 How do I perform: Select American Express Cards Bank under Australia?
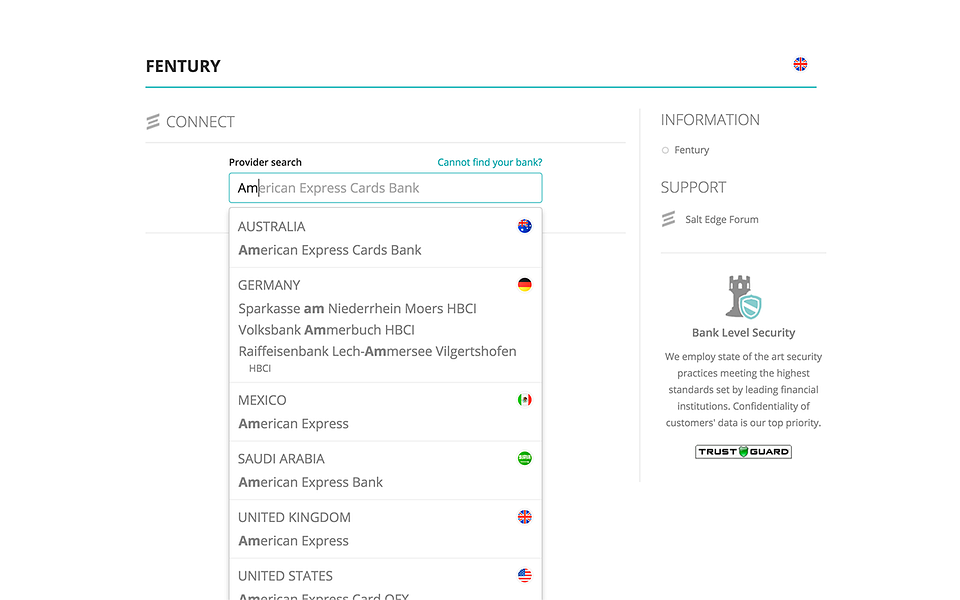(329, 250)
